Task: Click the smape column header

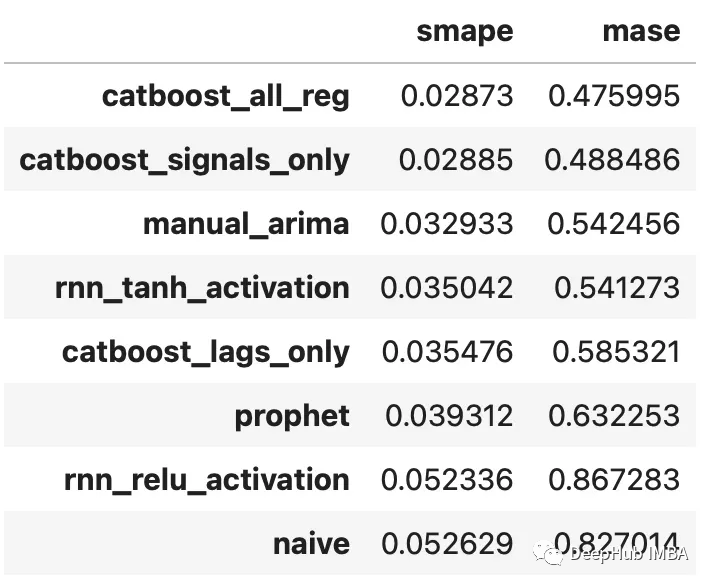Action: (465, 31)
